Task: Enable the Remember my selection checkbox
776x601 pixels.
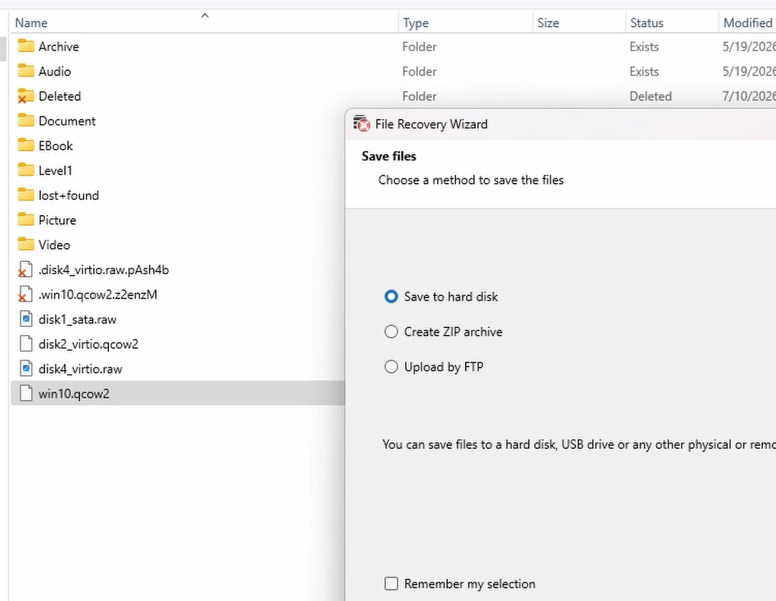Action: pyautogui.click(x=391, y=584)
